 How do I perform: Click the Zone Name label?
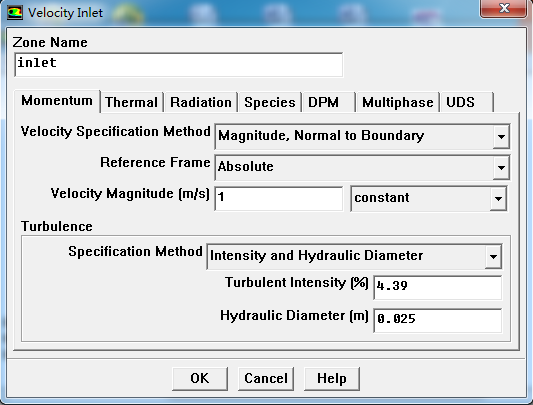(50, 43)
